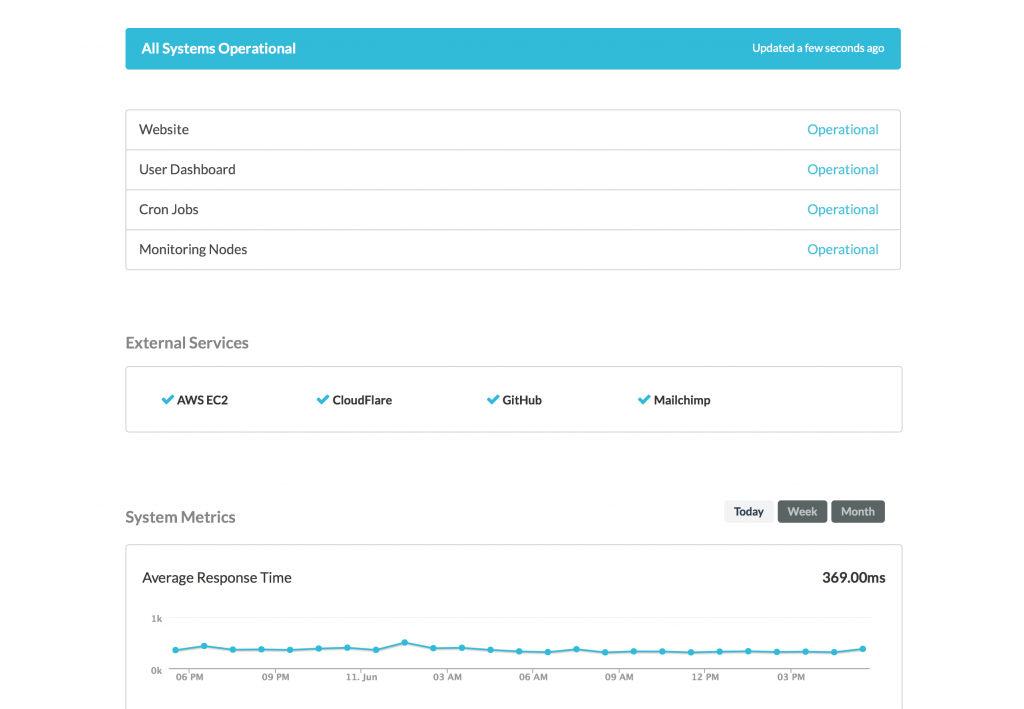Click the Monitoring Nodes component name
The image size is (1024, 709).
point(193,249)
